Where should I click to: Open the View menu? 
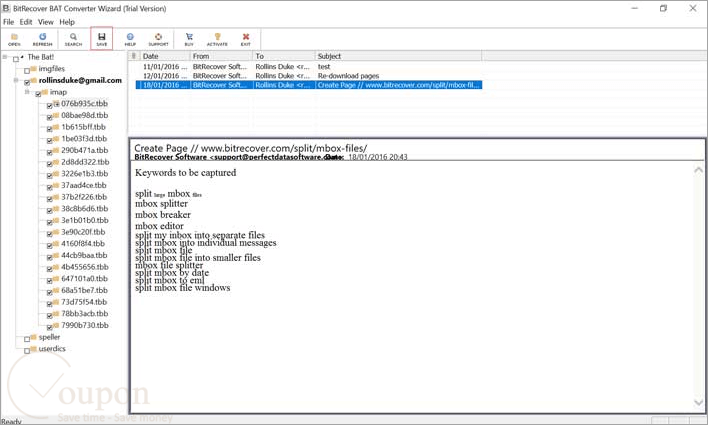[46, 22]
